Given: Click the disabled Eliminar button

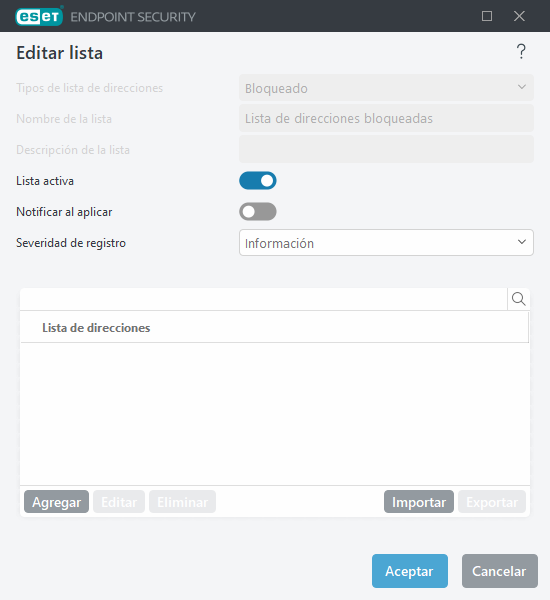Looking at the screenshot, I should point(183,502).
